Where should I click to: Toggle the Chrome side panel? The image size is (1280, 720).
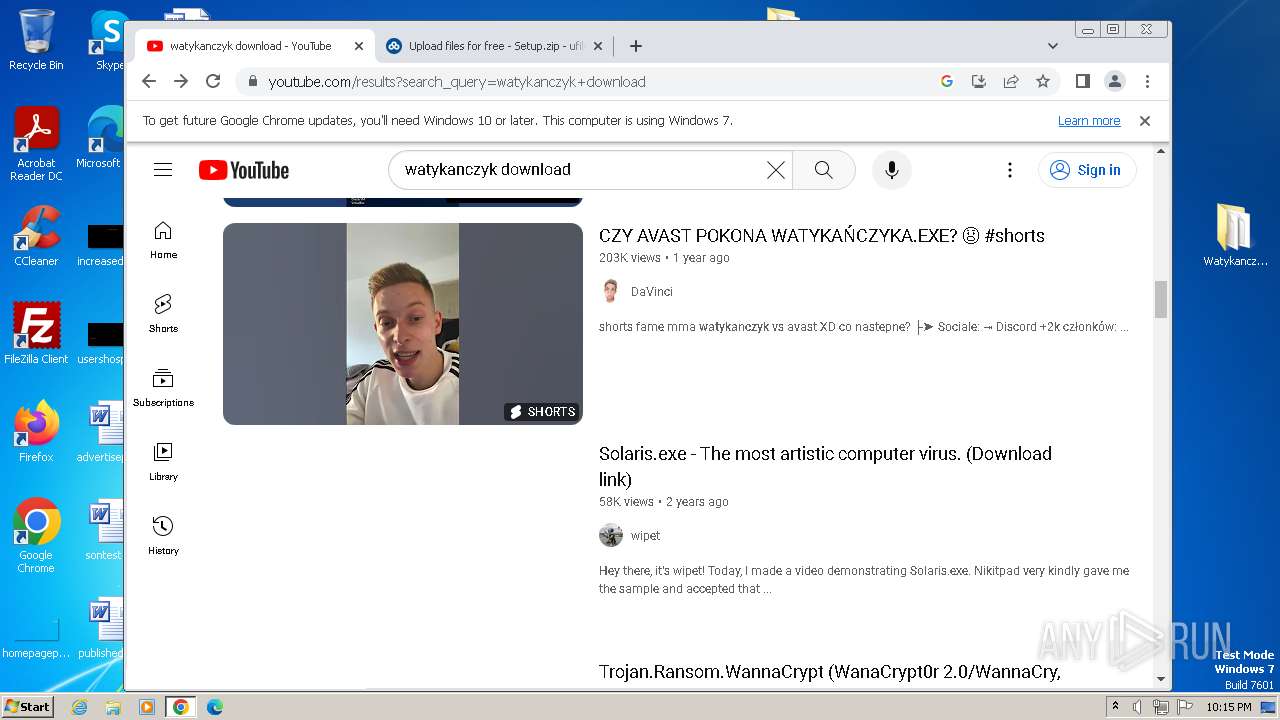point(1082,82)
